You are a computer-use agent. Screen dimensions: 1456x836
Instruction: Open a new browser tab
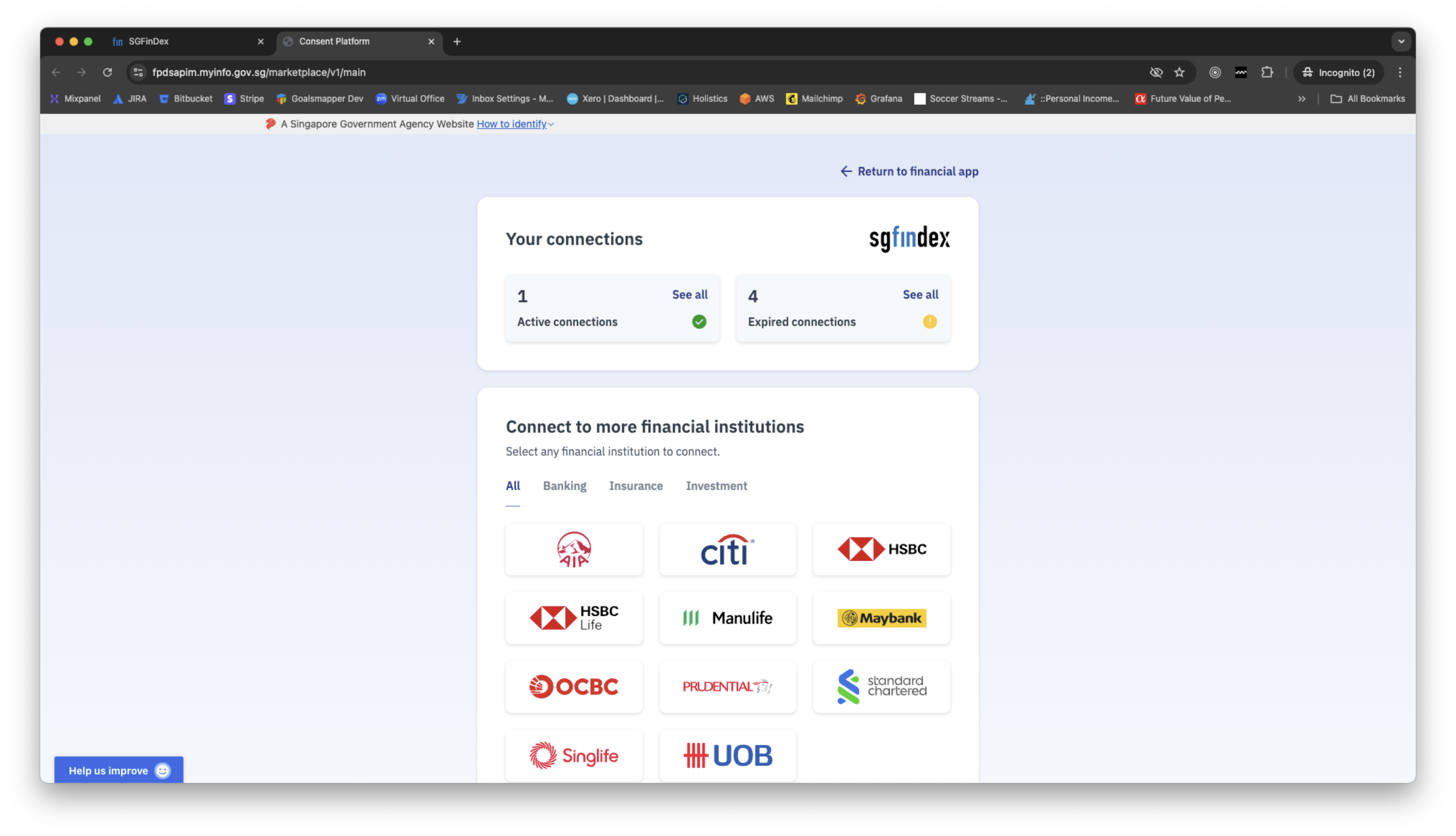tap(456, 41)
